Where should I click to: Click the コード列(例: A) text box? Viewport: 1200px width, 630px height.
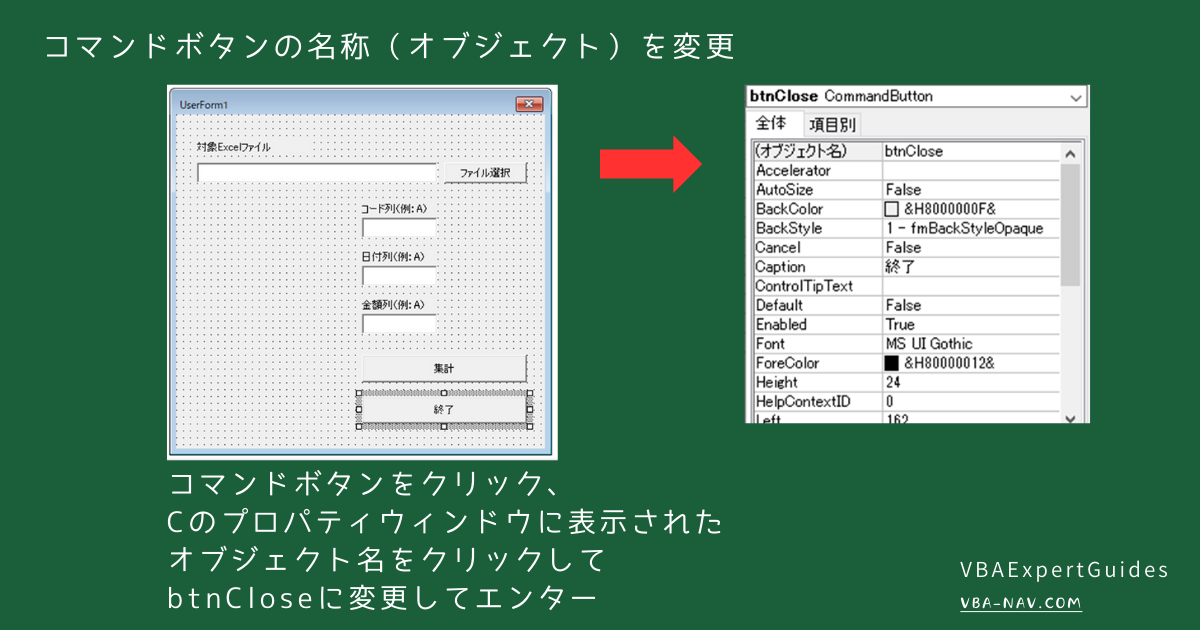[x=400, y=229]
